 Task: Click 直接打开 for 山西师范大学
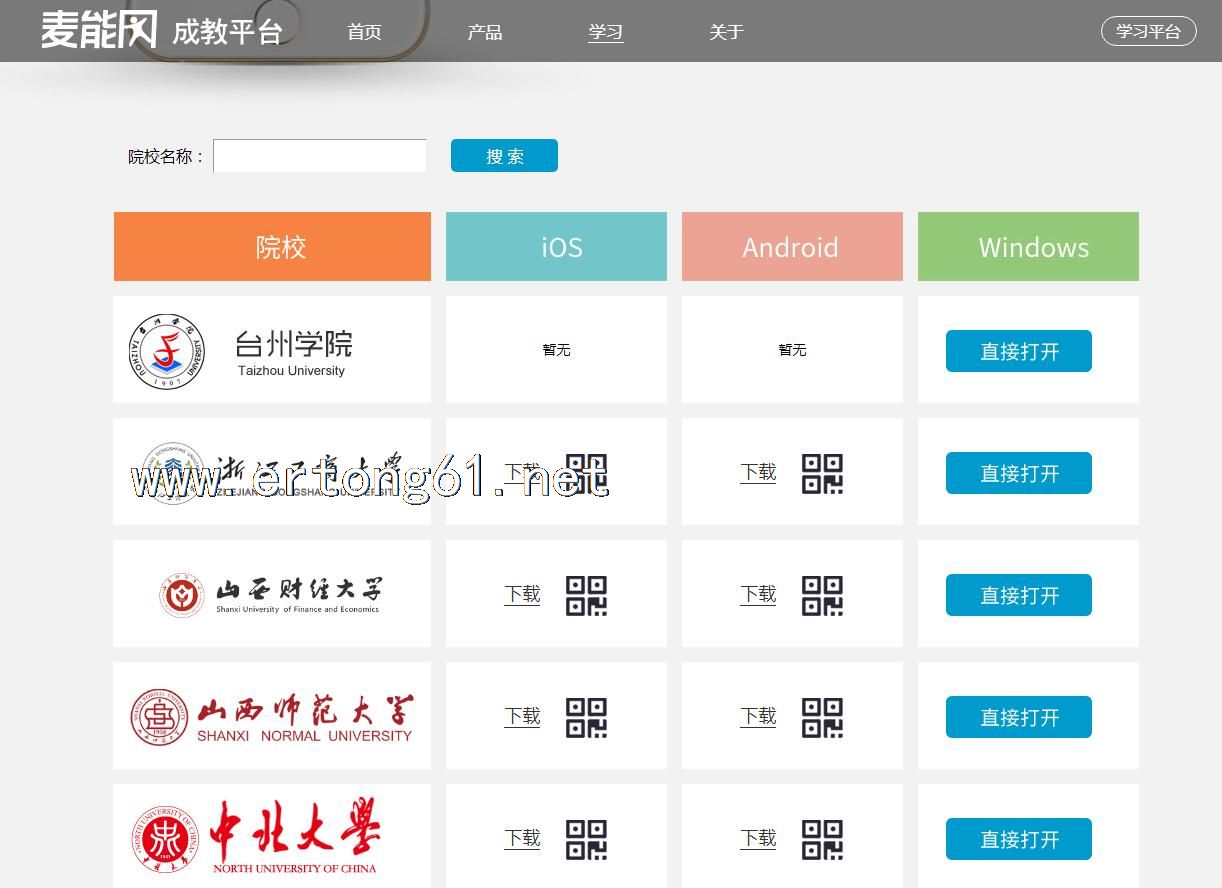point(1018,717)
